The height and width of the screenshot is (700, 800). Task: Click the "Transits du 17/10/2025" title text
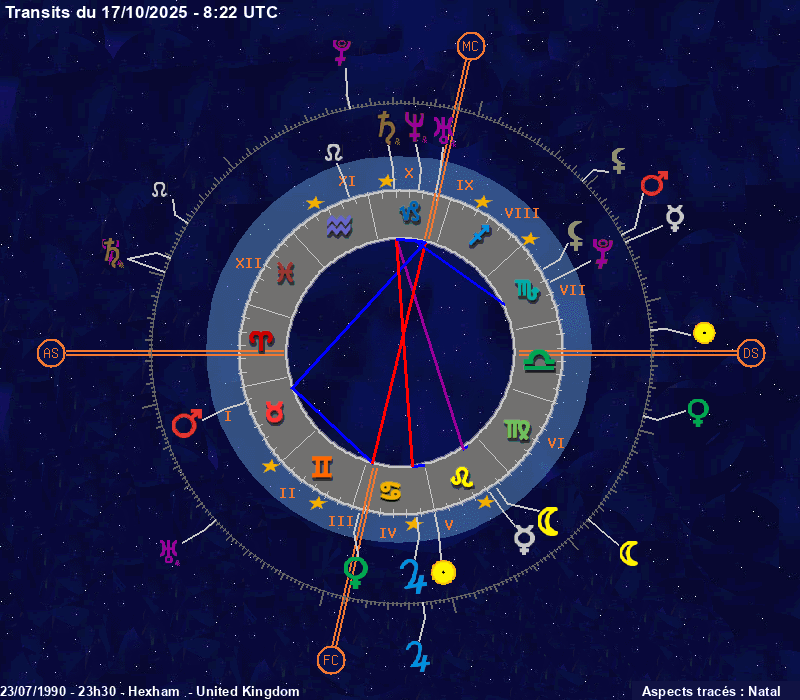point(142,12)
